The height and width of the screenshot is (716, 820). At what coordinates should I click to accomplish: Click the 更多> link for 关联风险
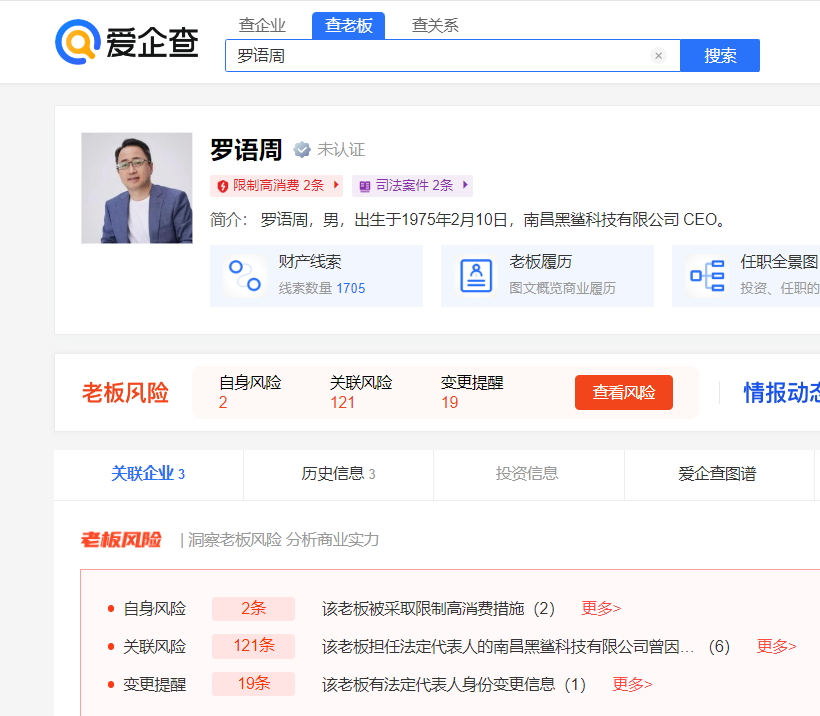(x=777, y=646)
